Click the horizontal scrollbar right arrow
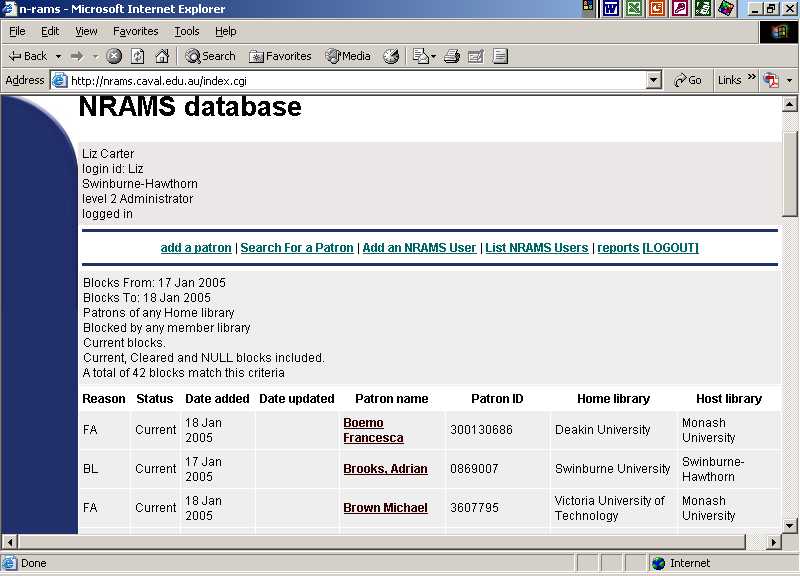 [774, 542]
